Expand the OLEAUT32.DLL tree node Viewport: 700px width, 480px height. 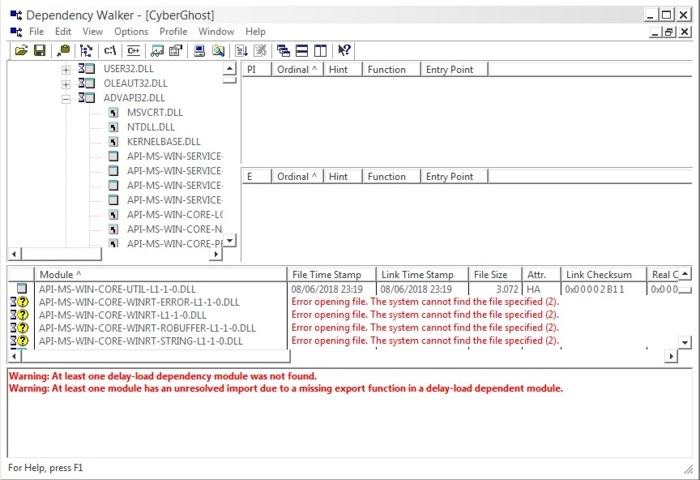click(x=66, y=84)
